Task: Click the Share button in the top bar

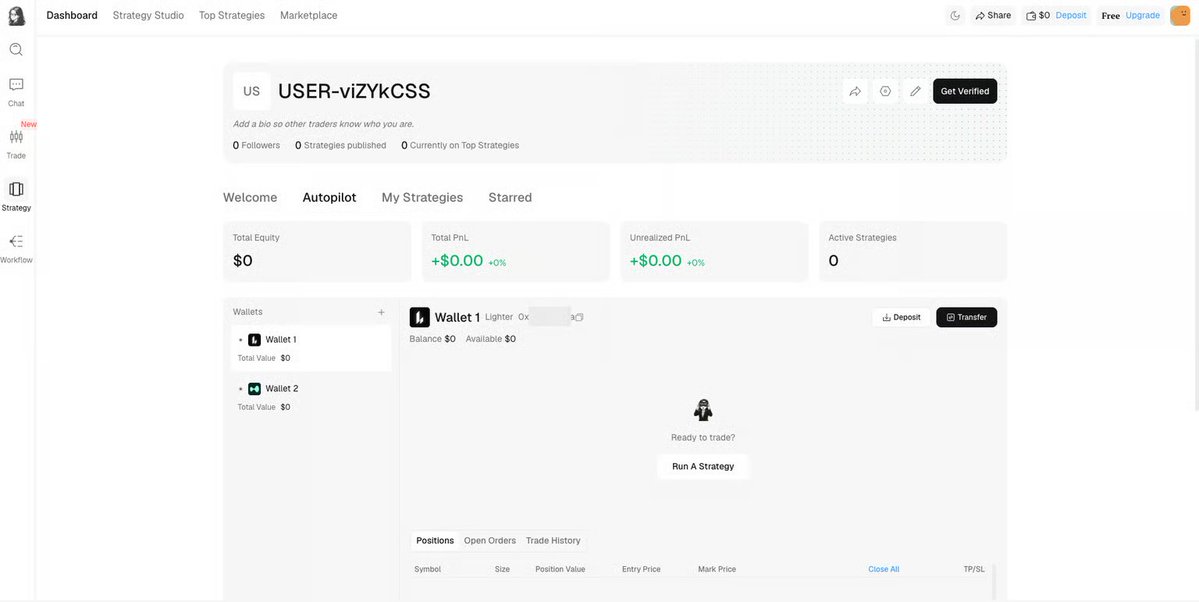Action: [x=993, y=15]
